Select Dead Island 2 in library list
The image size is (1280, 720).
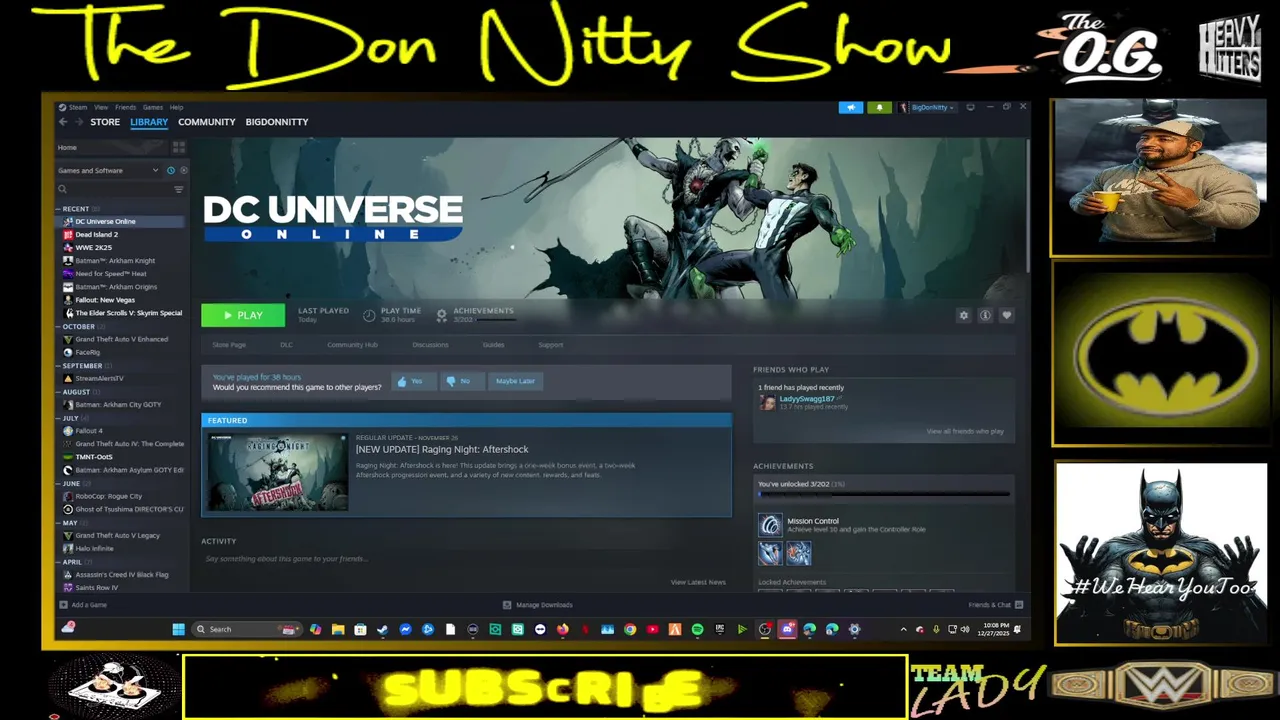tap(97, 234)
